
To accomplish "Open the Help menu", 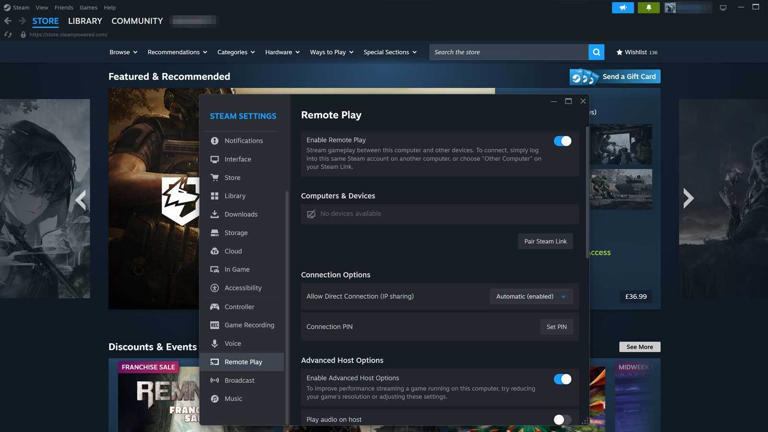I will coord(110,7).
